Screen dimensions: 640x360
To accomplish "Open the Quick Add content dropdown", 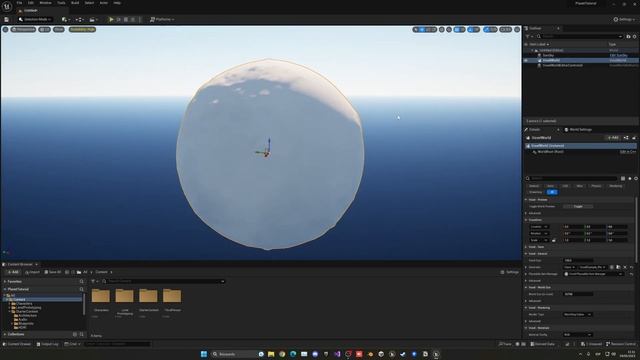I will click(65, 19).
